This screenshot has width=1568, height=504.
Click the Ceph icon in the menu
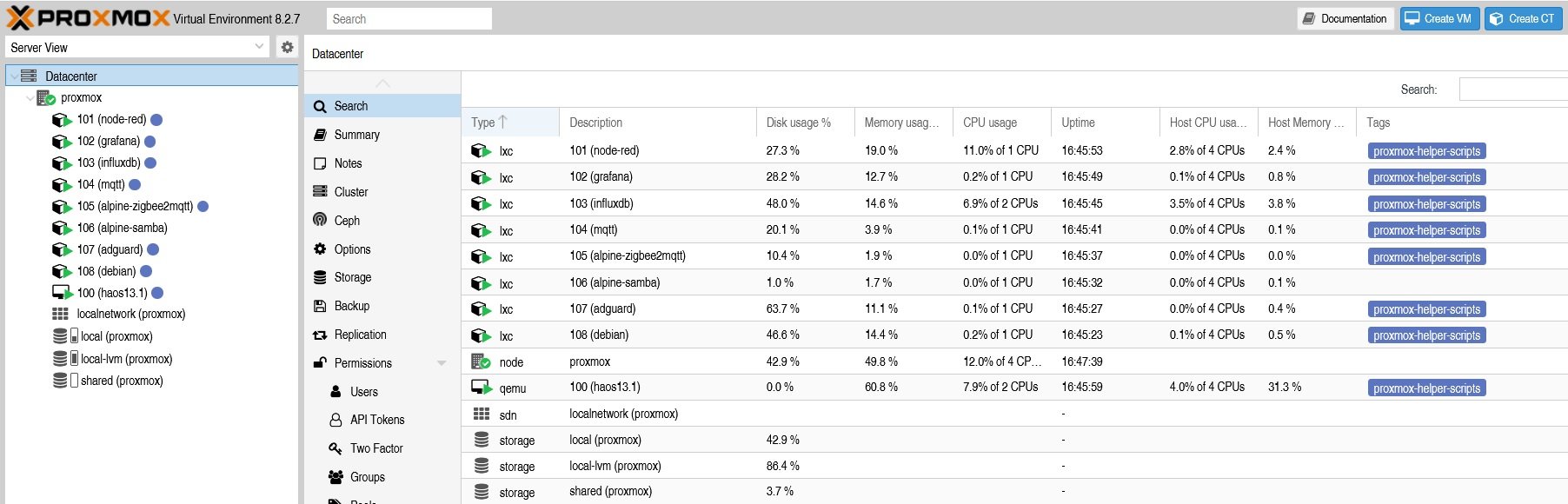[320, 220]
